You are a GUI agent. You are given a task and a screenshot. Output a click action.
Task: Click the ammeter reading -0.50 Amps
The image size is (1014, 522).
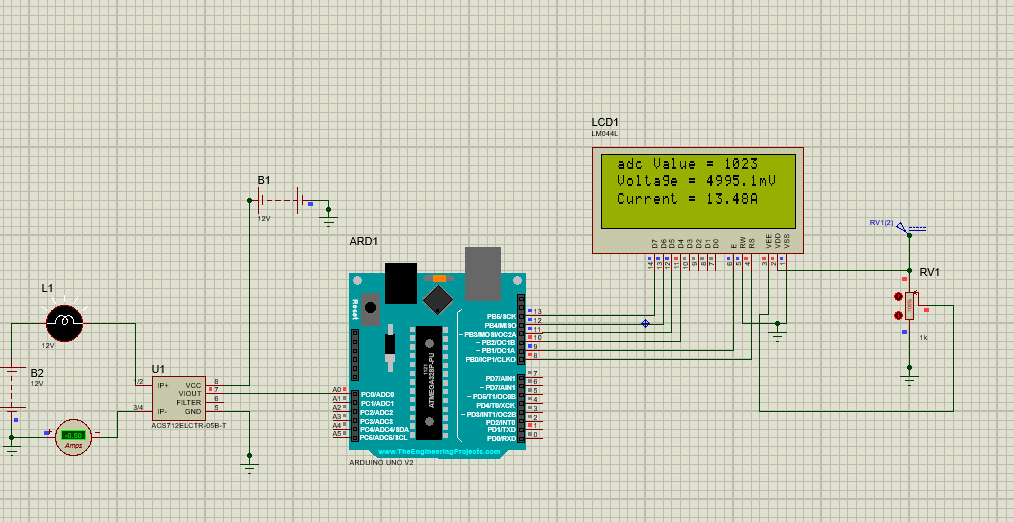(73, 436)
